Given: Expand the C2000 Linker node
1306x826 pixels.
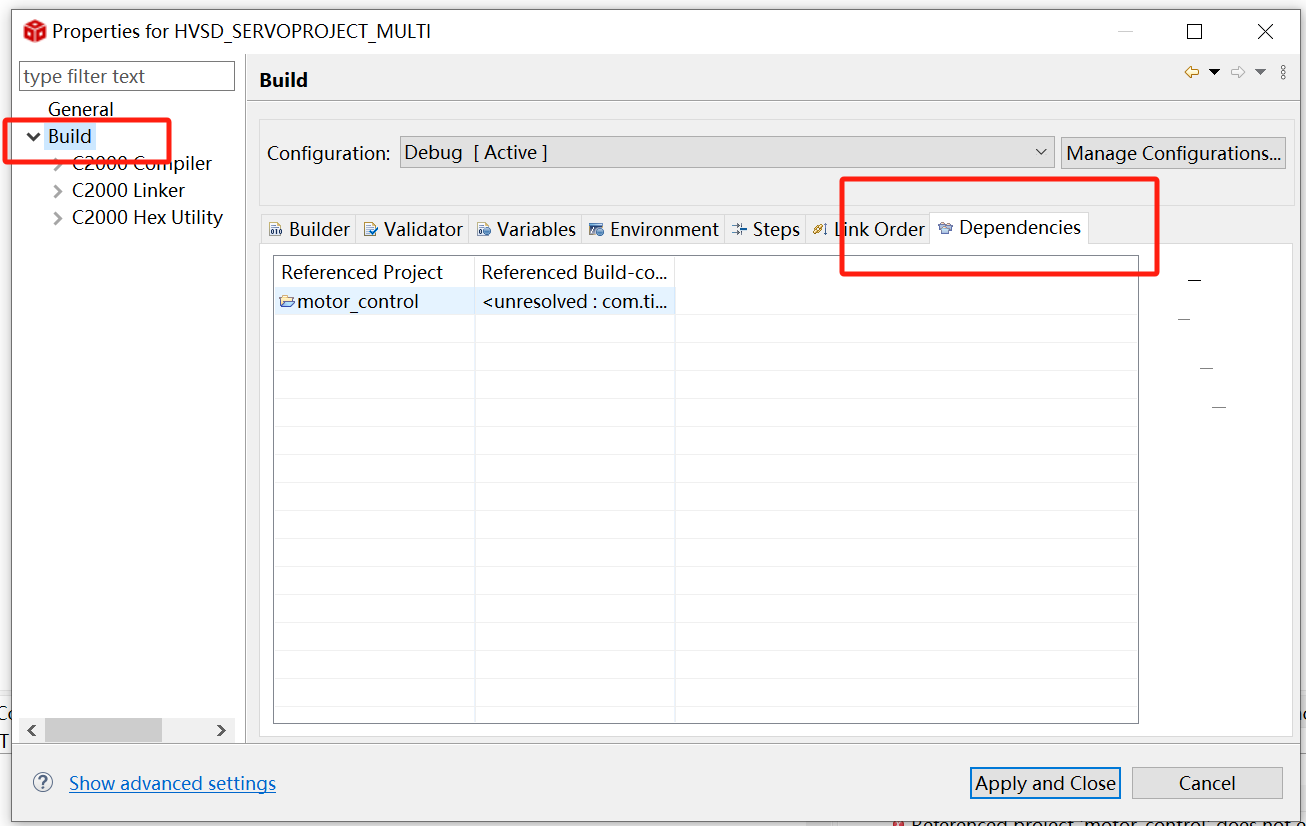Looking at the screenshot, I should coord(57,191).
